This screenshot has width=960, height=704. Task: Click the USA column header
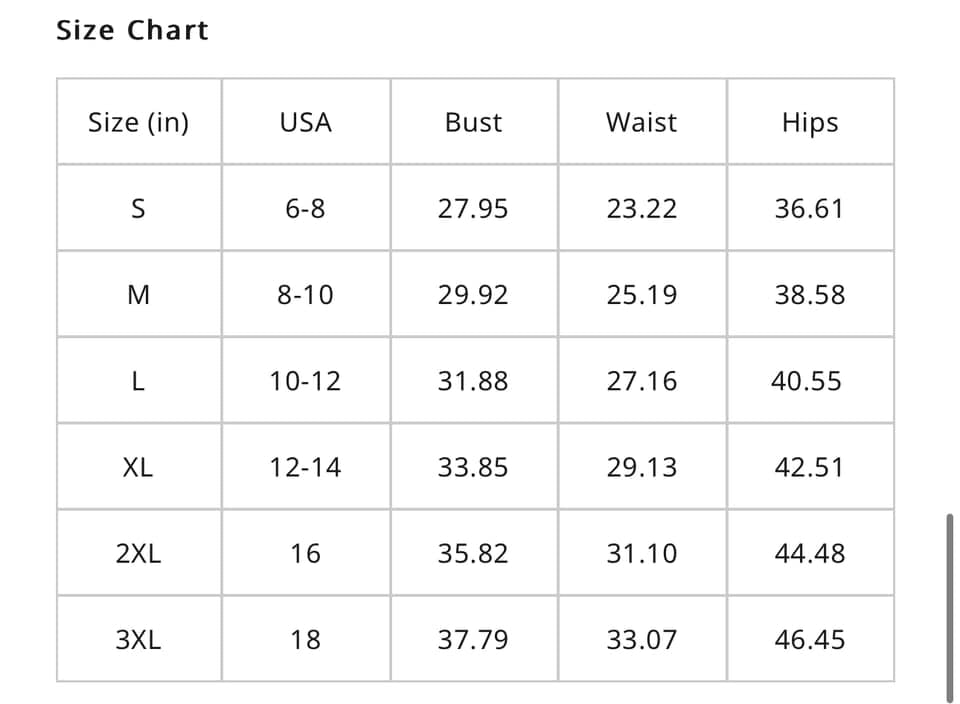[x=306, y=122]
